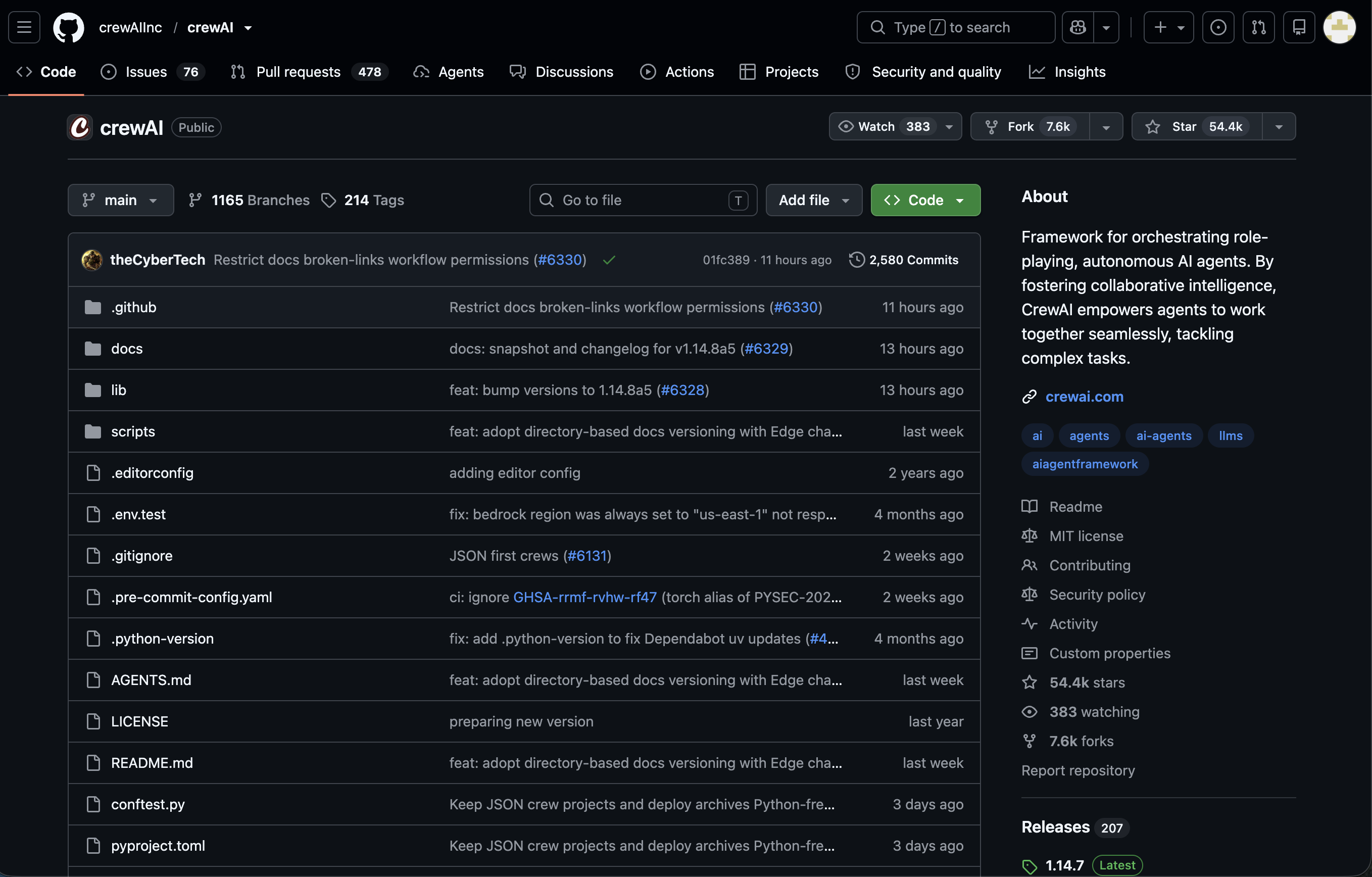The width and height of the screenshot is (1372, 877).
Task: Open the MIT license link
Action: tap(1086, 536)
